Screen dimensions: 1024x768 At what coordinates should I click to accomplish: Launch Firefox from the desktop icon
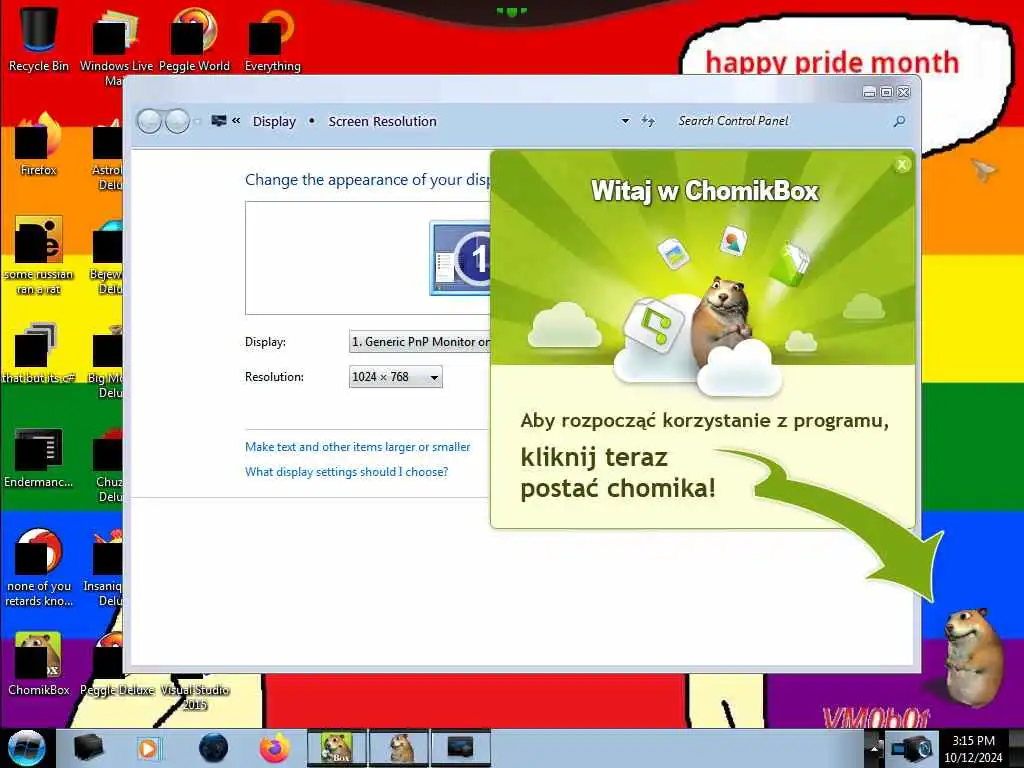tap(39, 145)
